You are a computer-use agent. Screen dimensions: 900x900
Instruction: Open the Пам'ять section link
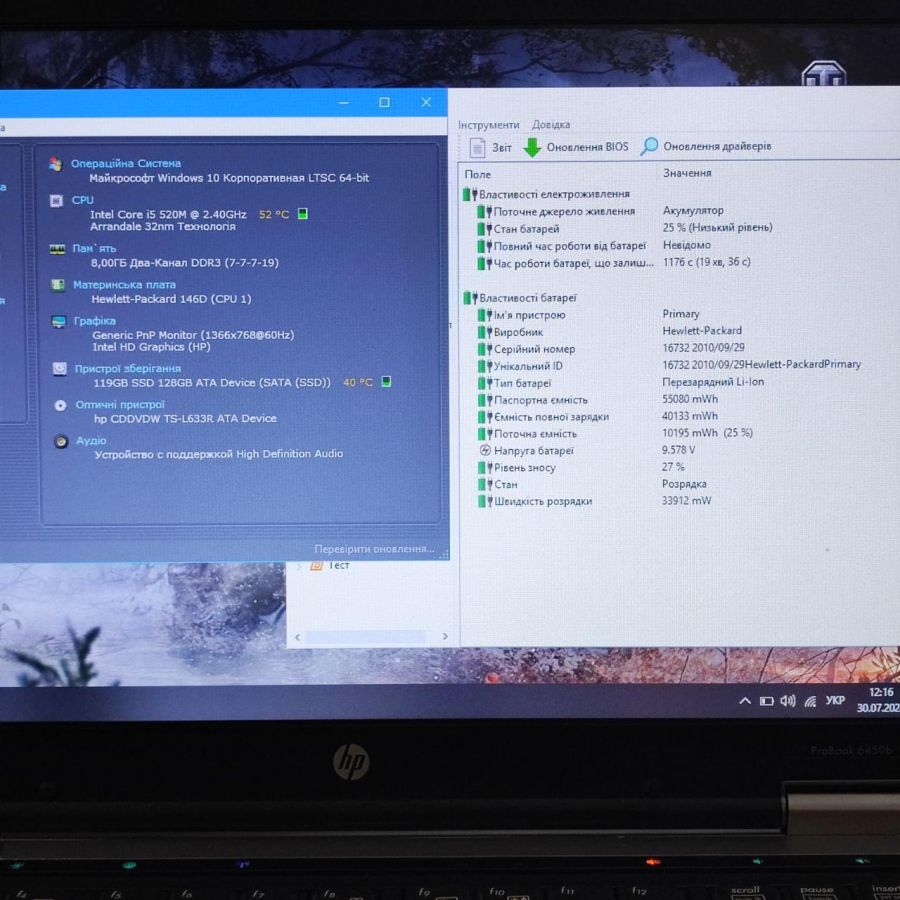(x=94, y=249)
